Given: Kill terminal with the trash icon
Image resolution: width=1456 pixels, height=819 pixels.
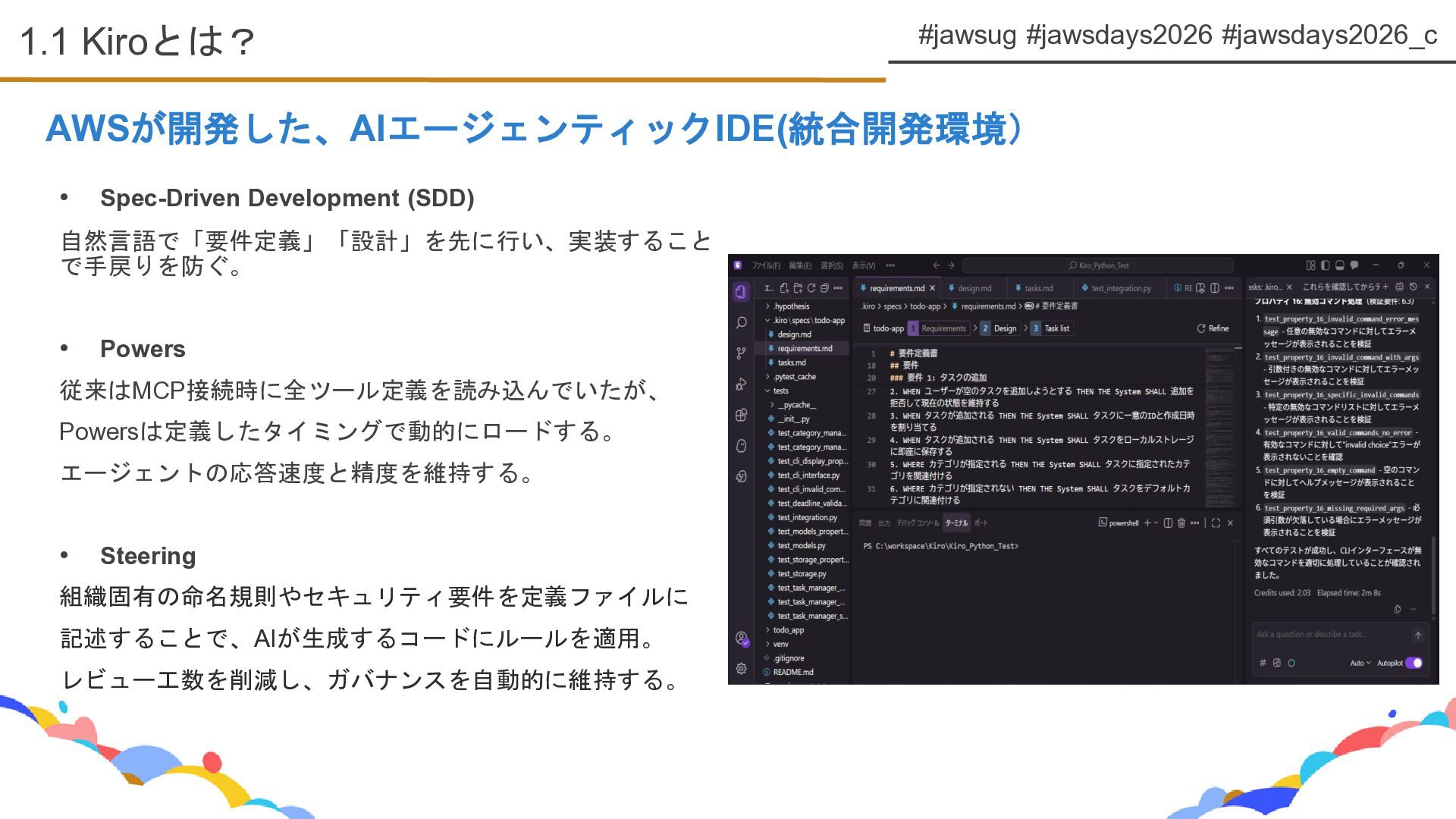Looking at the screenshot, I should [1181, 523].
